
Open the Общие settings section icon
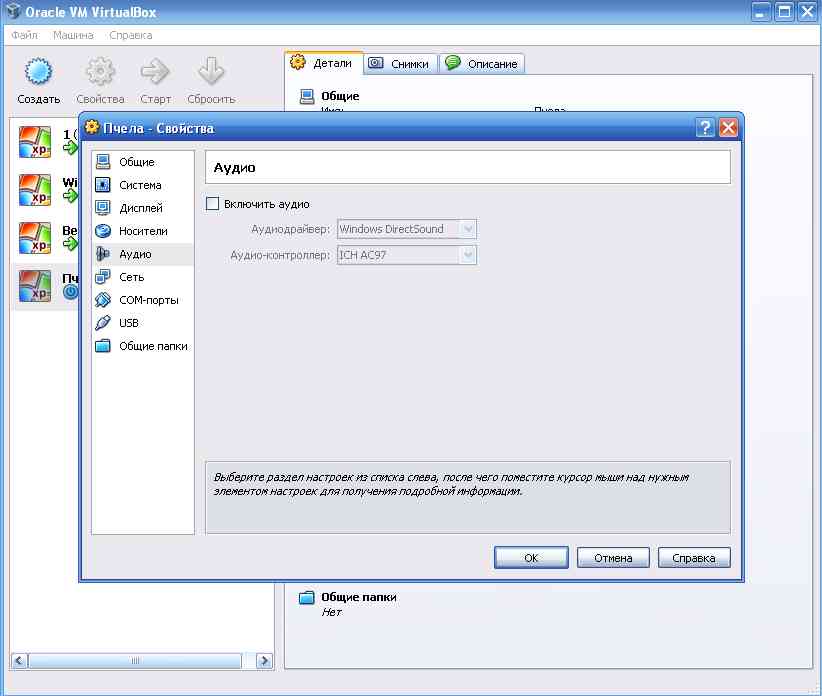[x=103, y=162]
